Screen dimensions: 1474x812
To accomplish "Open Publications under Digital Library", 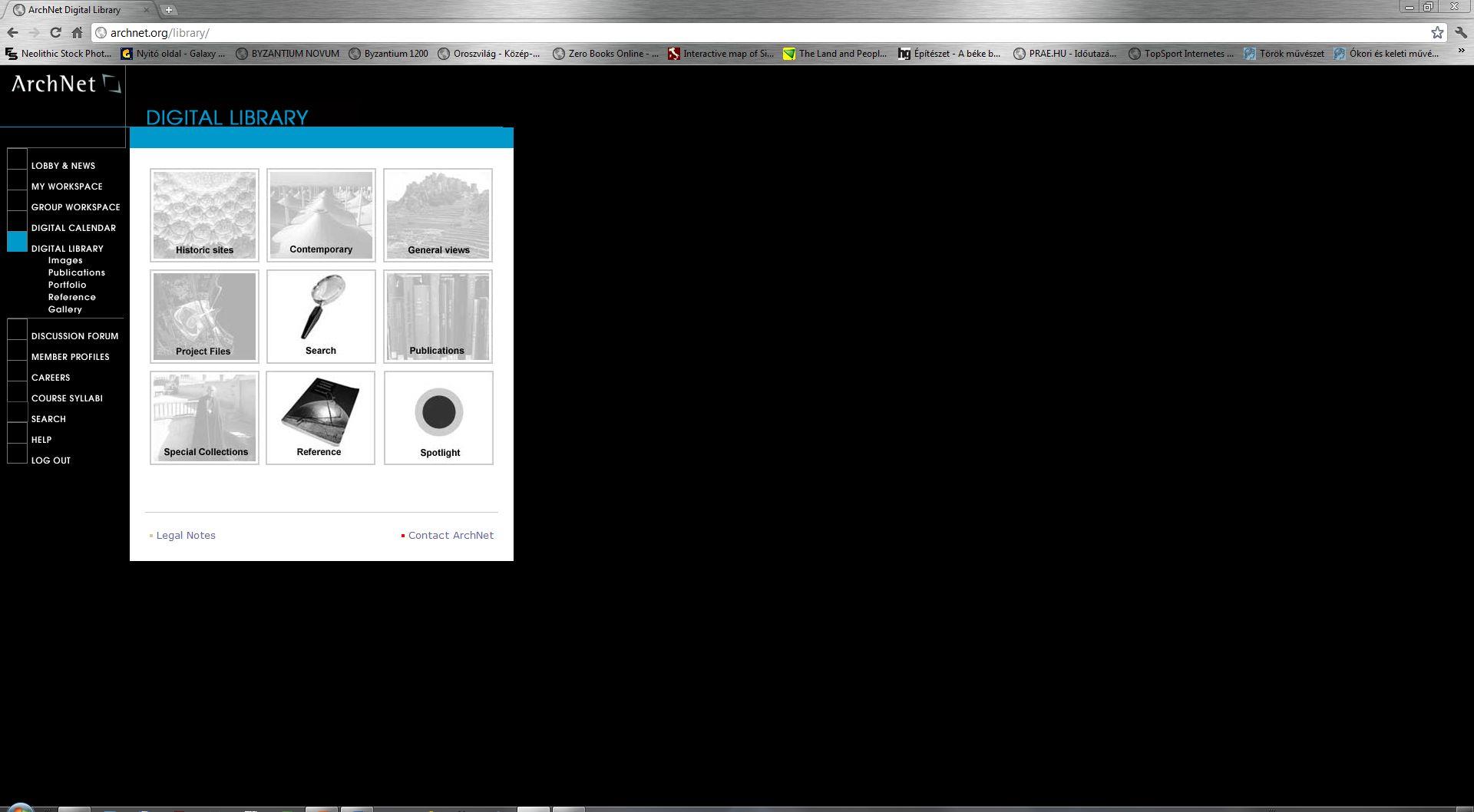I will coord(77,273).
